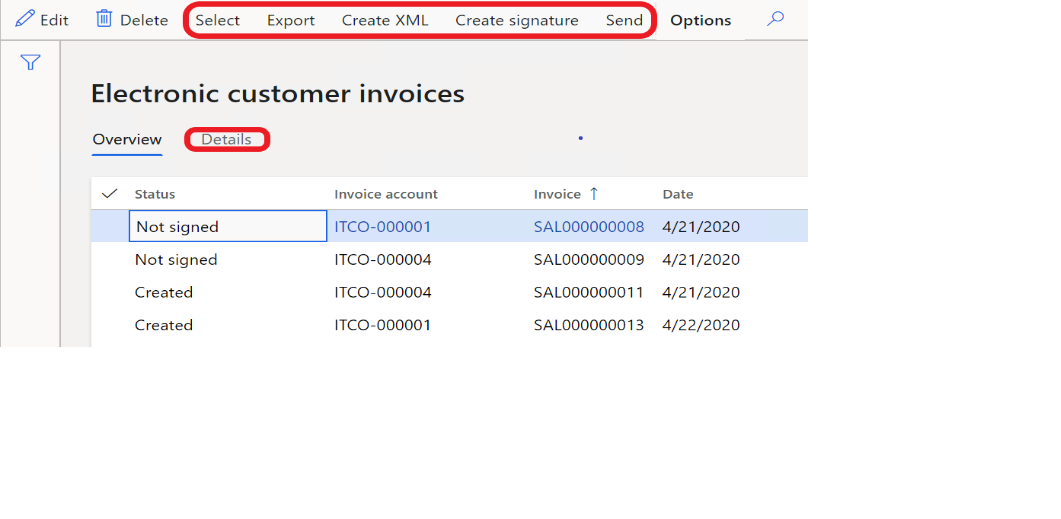Open the search magnifier in toolbar
The width and height of the screenshot is (1061, 519).
pos(775,19)
